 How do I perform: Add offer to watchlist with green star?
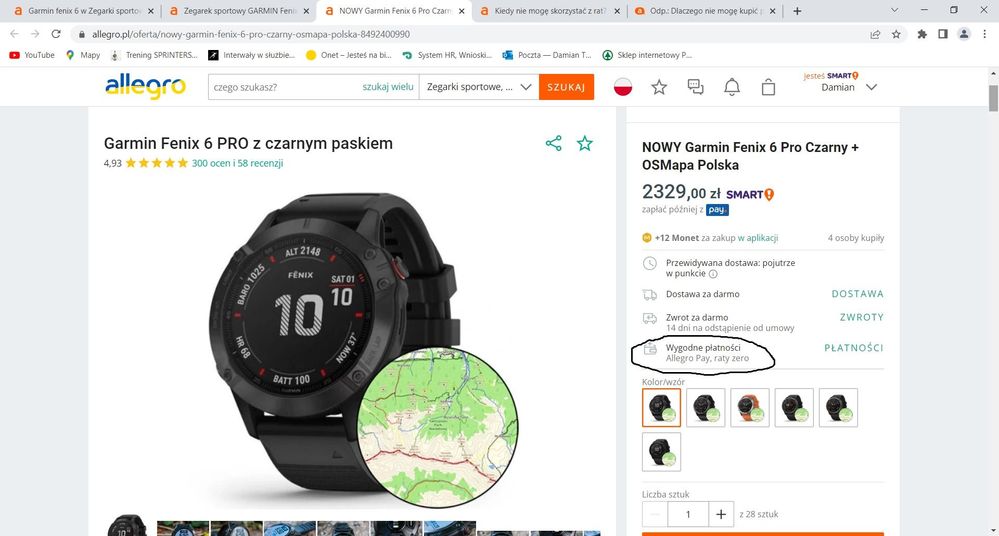[584, 143]
